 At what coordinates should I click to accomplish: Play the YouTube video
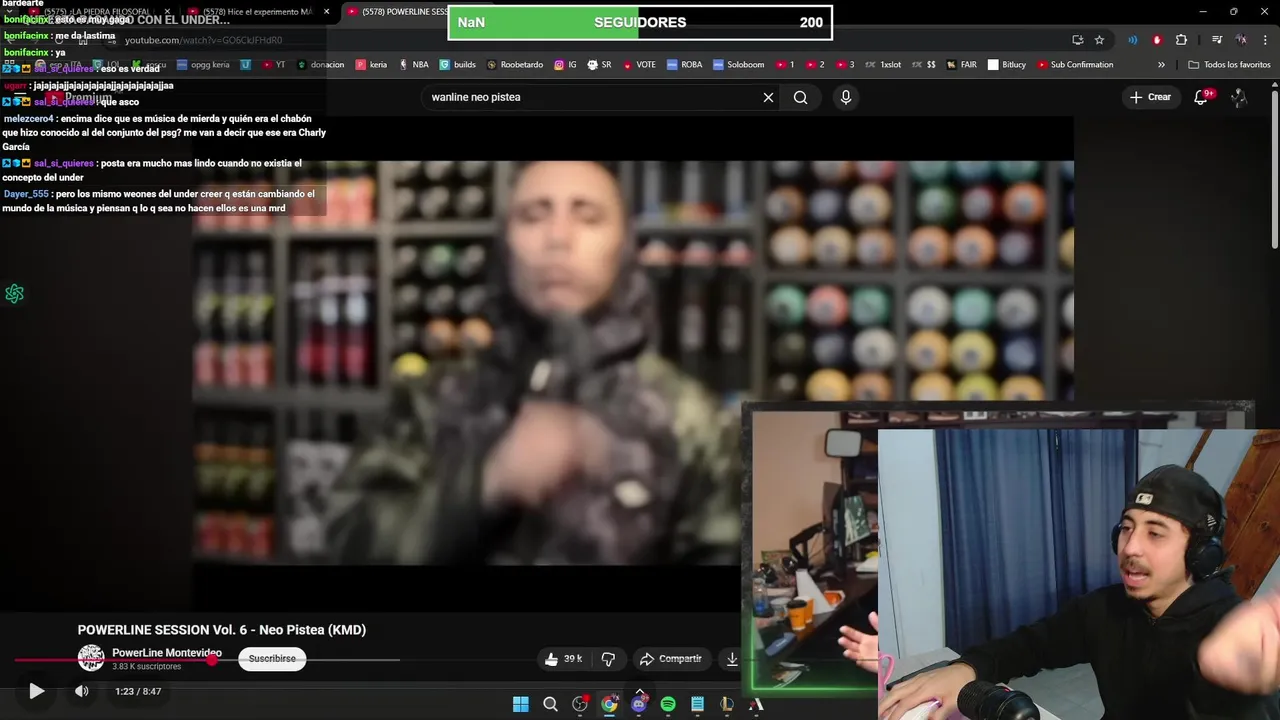click(x=36, y=691)
